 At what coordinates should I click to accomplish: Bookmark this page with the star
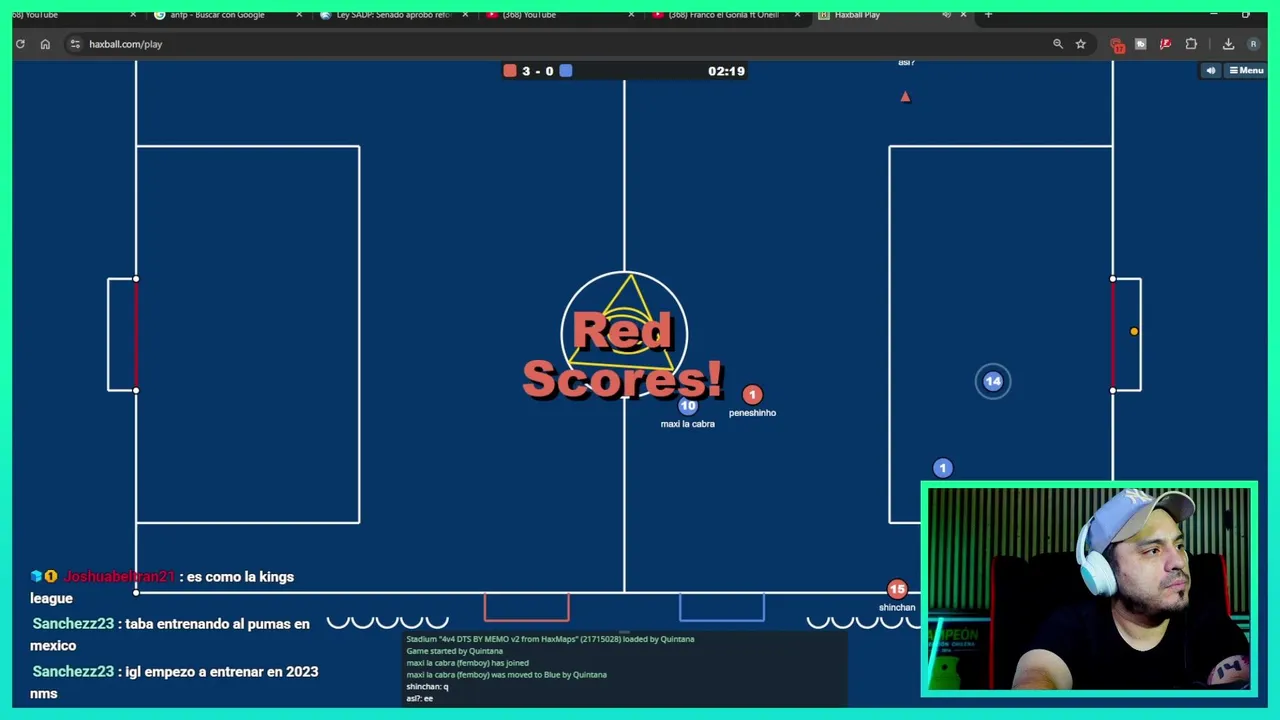click(1080, 44)
